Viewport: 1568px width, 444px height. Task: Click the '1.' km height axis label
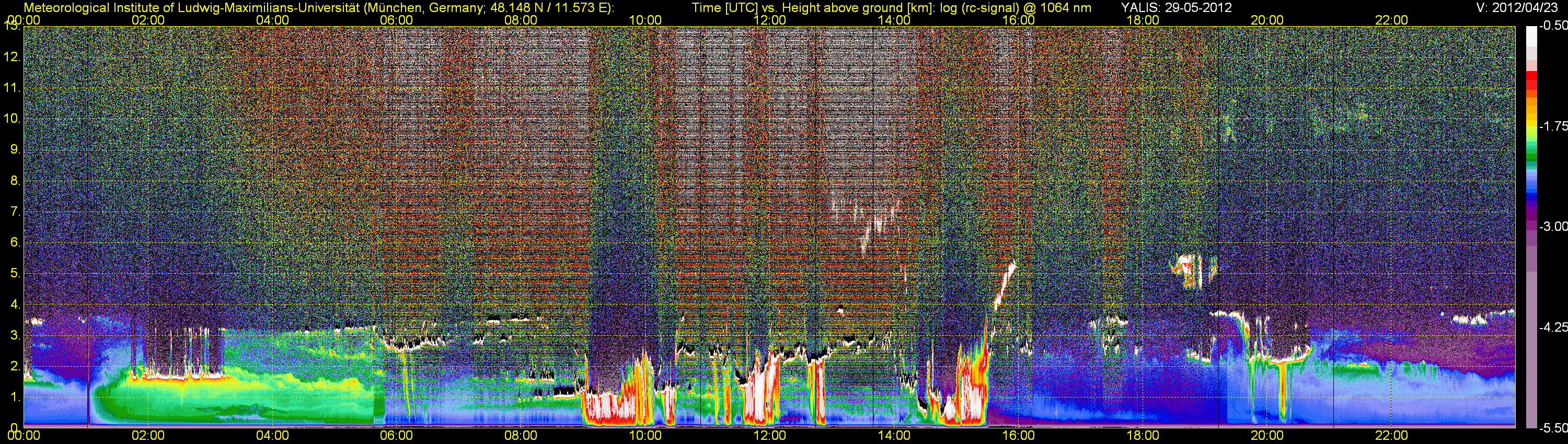click(x=15, y=397)
